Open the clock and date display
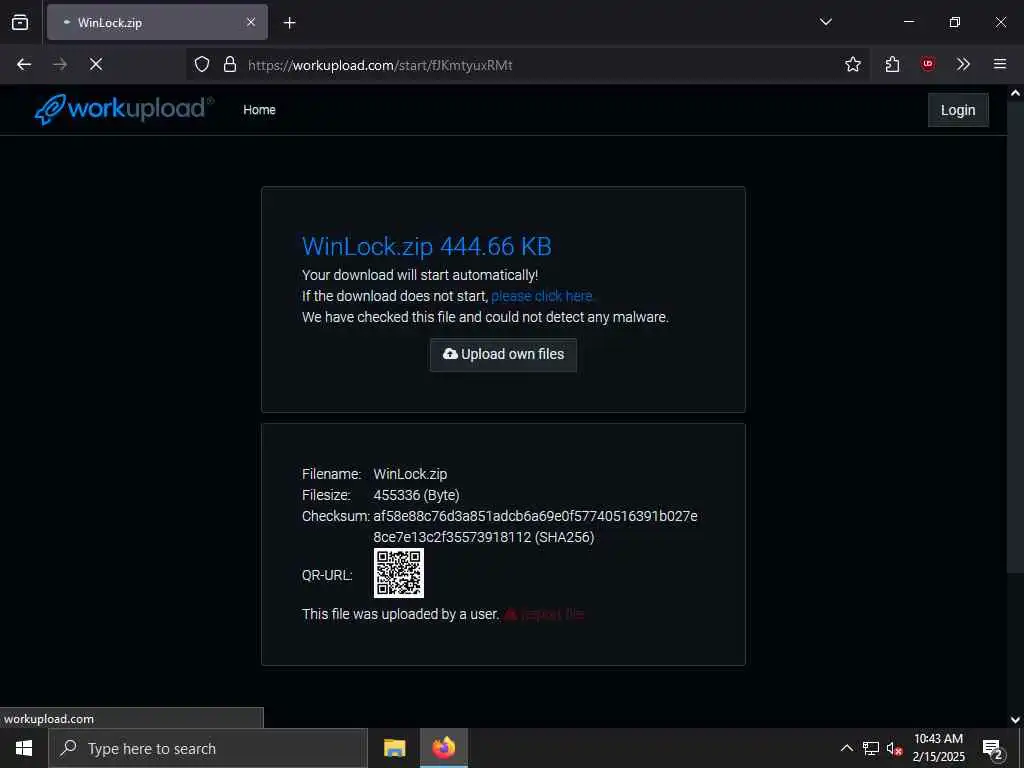Viewport: 1024px width, 768px height. tap(938, 748)
